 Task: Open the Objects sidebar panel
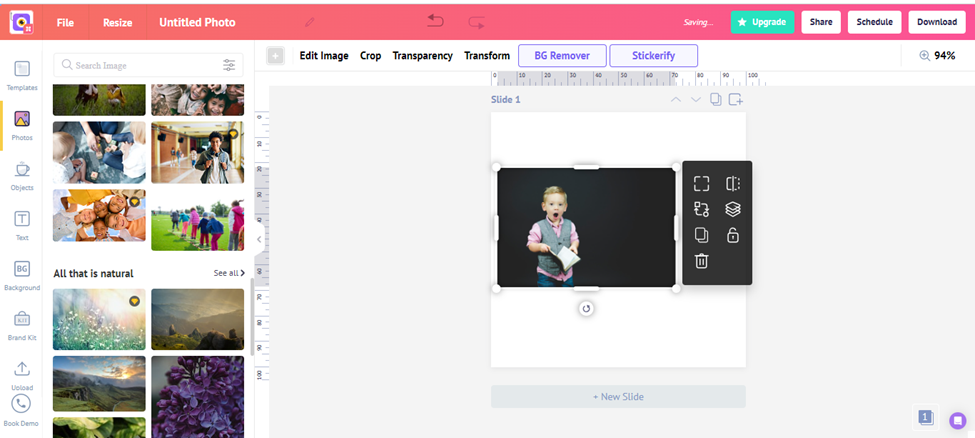22,176
